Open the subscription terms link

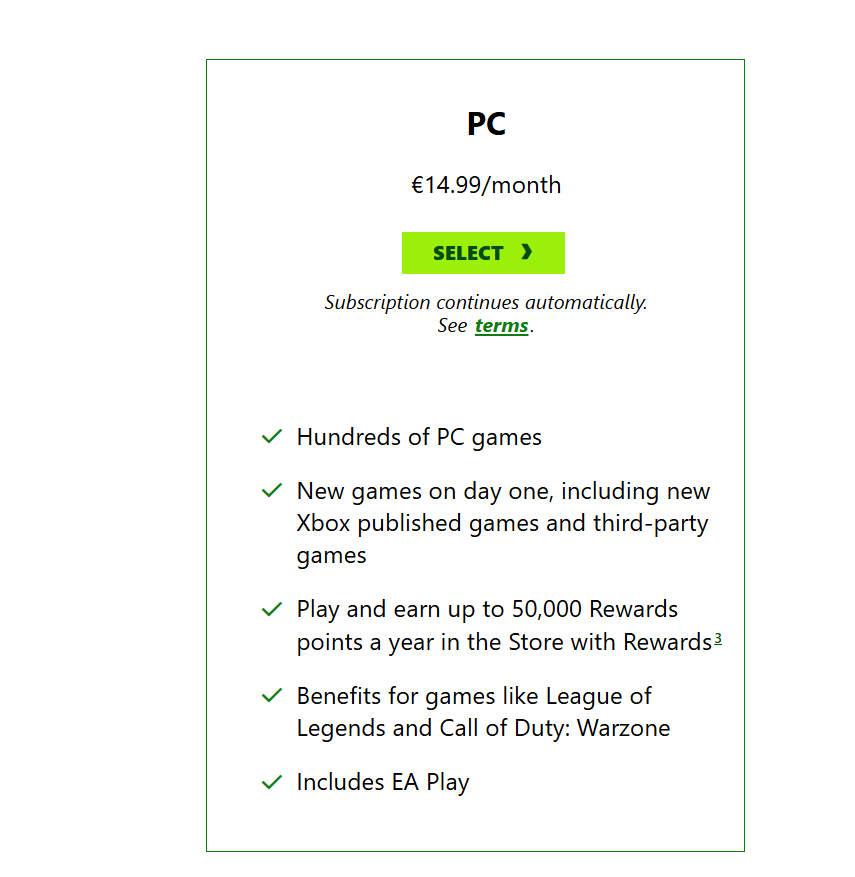(x=501, y=326)
